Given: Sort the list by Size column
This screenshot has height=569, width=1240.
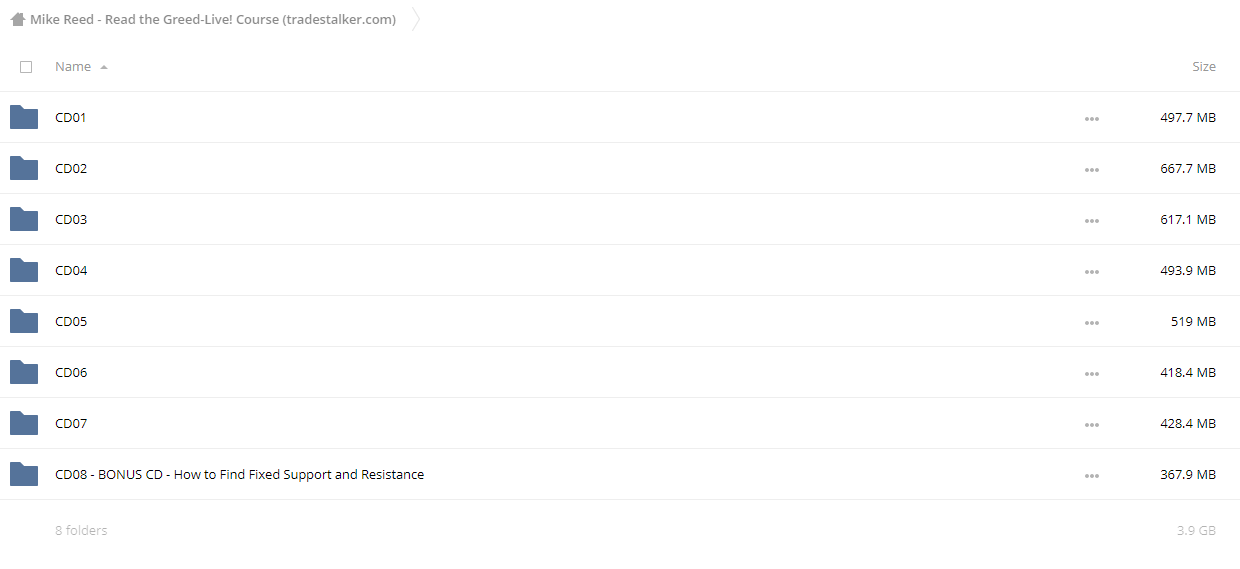Looking at the screenshot, I should coord(1204,67).
